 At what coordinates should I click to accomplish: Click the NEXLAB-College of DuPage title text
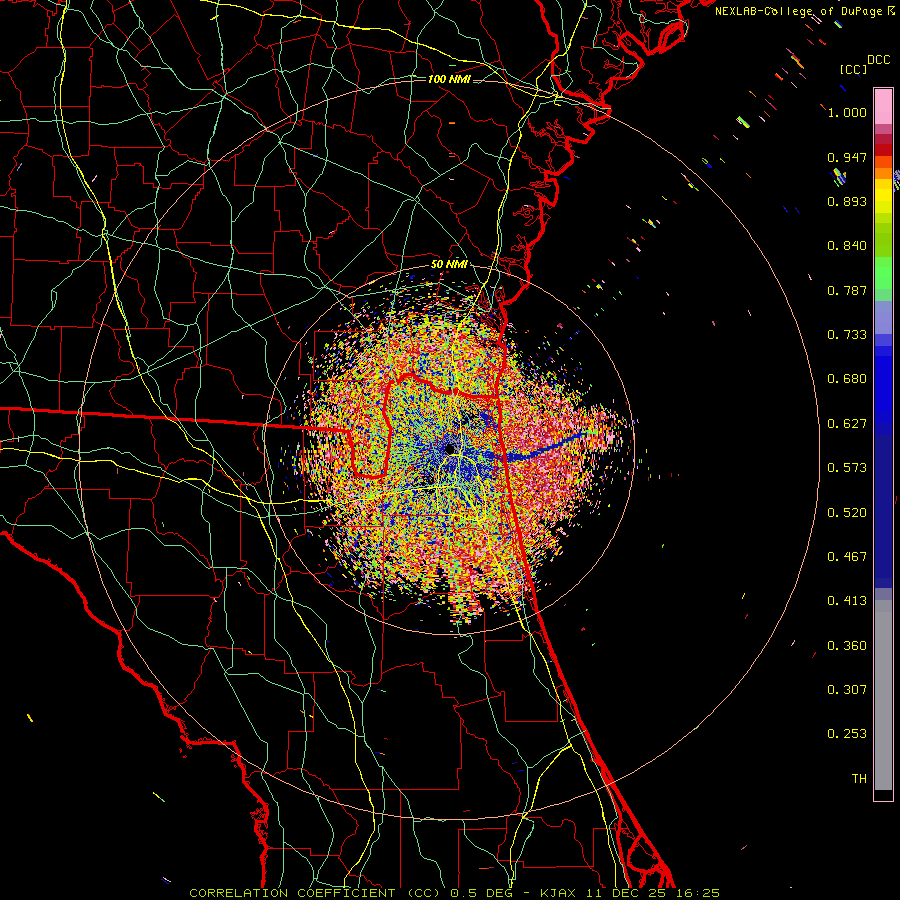pos(805,11)
